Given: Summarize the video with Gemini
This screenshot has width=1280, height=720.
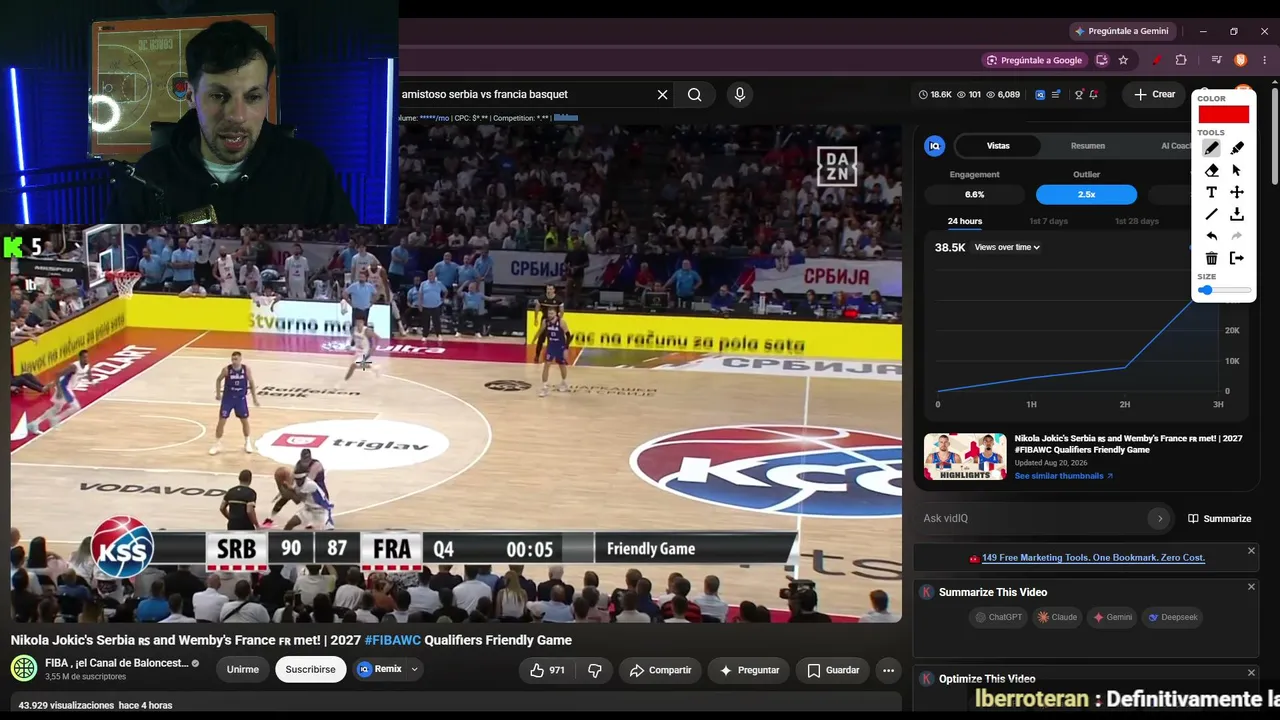Looking at the screenshot, I should point(1113,617).
